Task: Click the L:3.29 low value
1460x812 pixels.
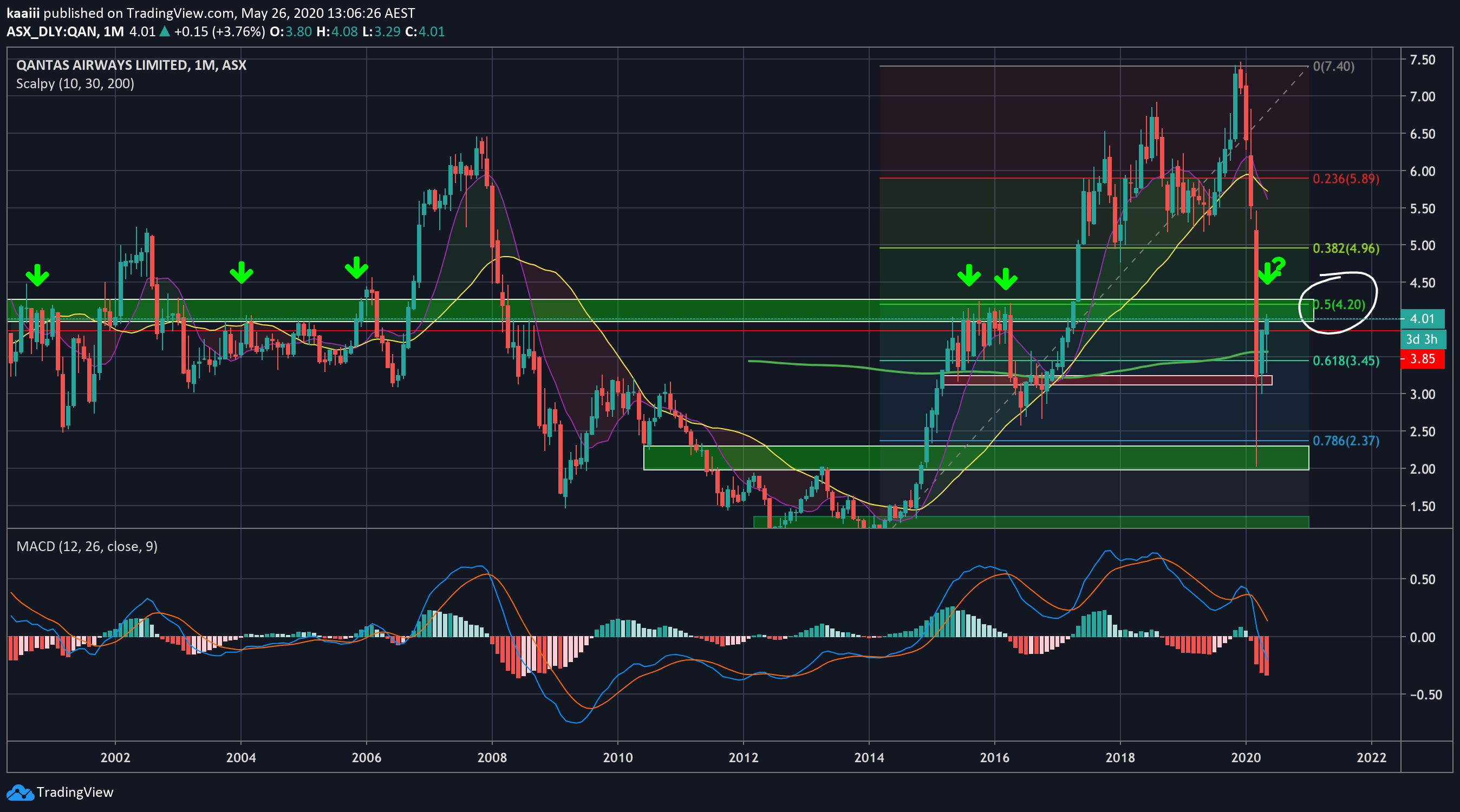Action: click(381, 32)
